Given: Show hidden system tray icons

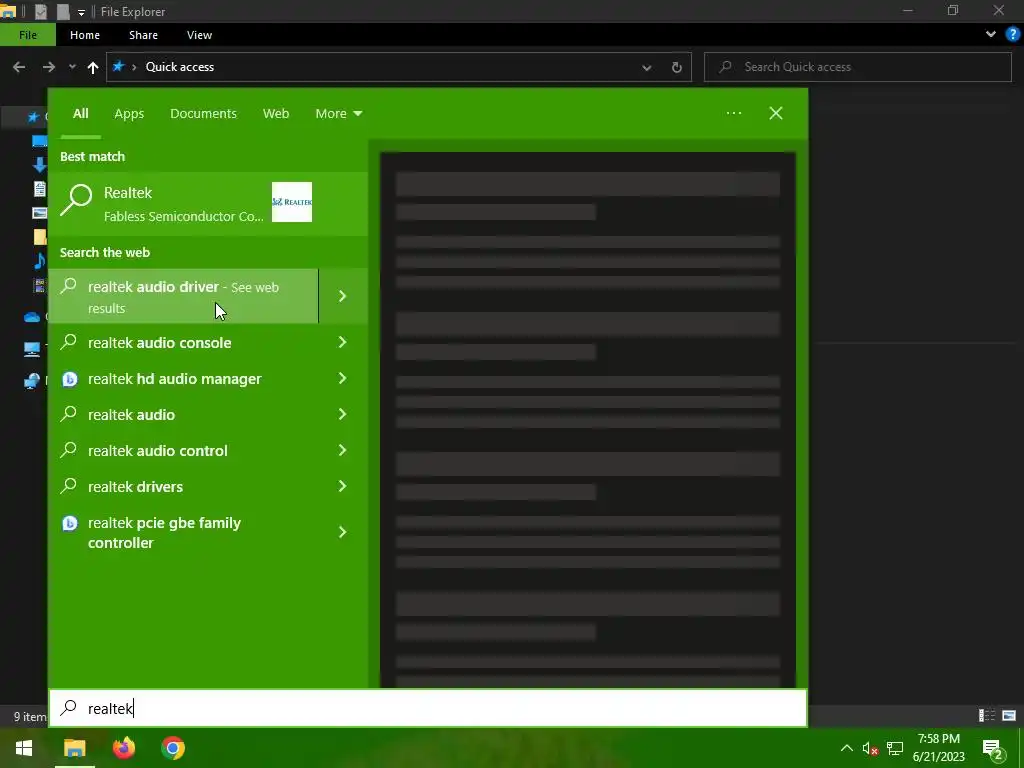Looking at the screenshot, I should tap(846, 748).
